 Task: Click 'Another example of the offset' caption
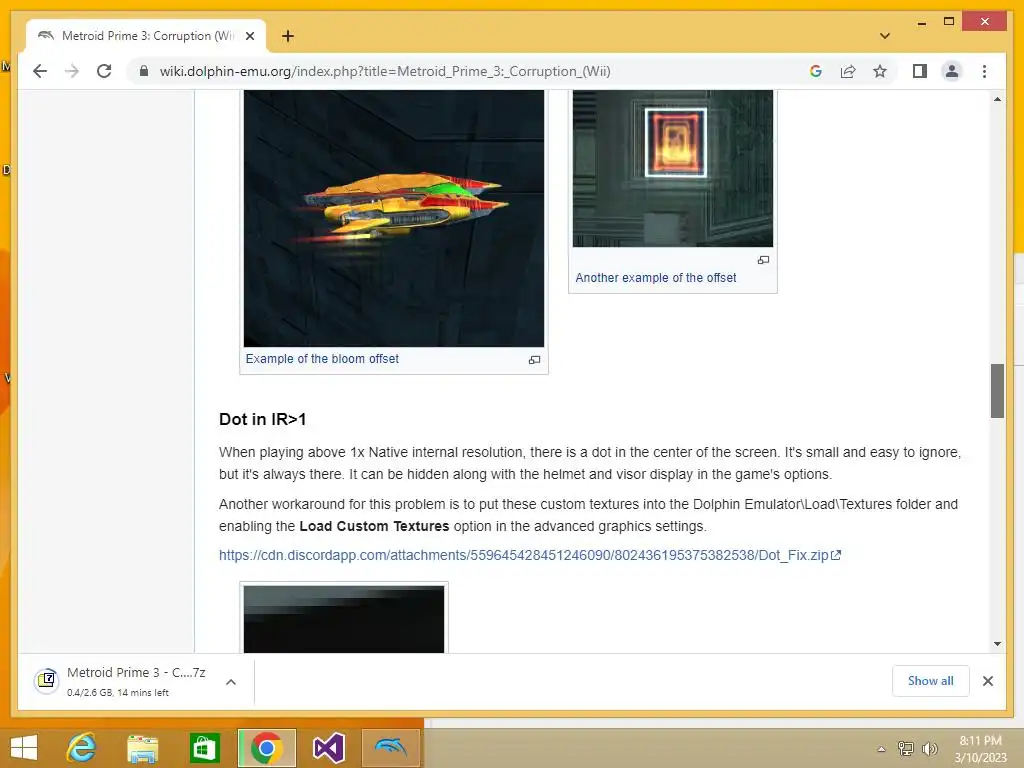click(x=656, y=278)
